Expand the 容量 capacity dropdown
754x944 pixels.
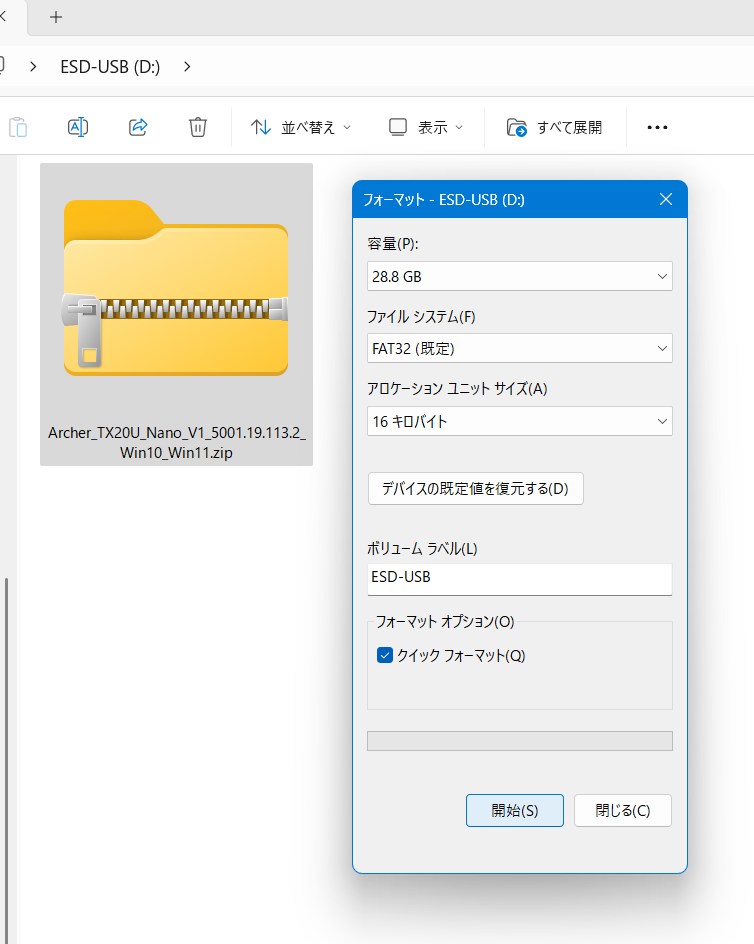pos(519,276)
